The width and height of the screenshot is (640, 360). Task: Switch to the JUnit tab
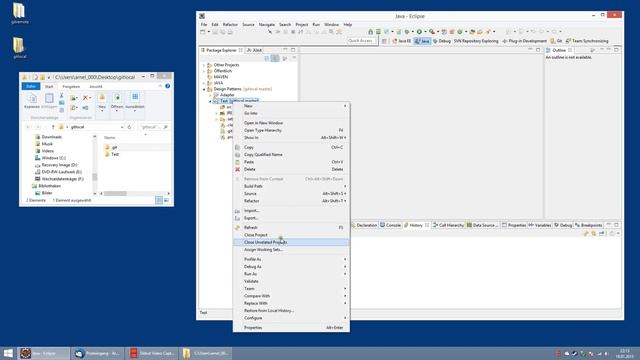point(254,50)
